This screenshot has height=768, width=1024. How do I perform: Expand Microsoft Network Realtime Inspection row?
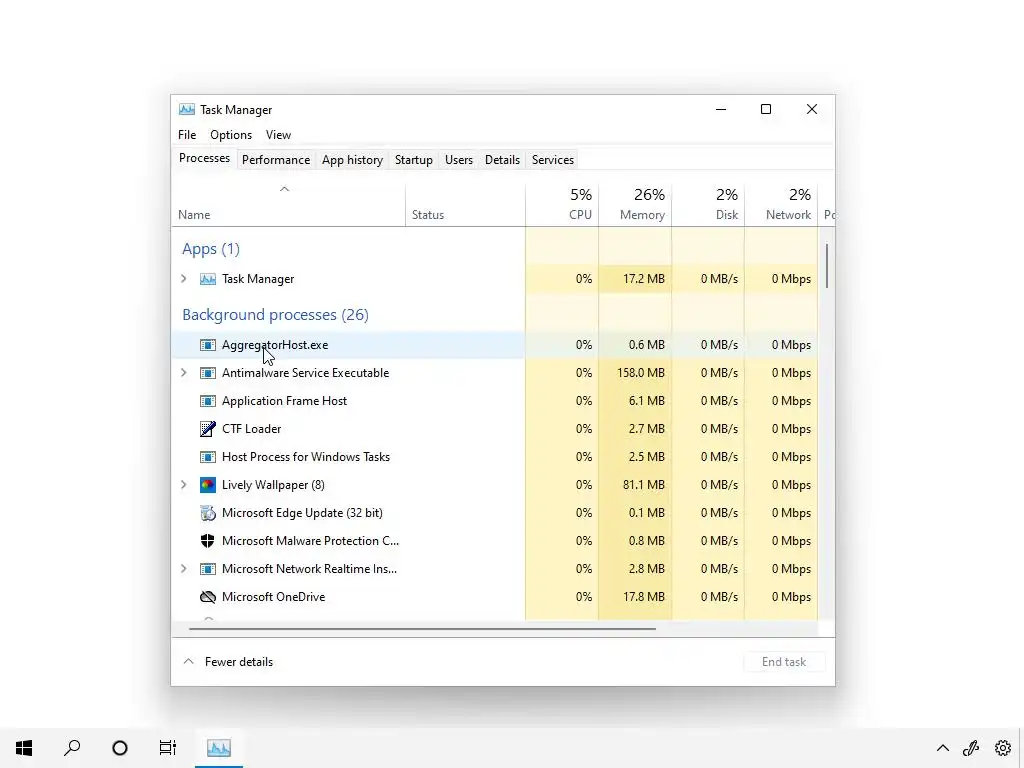184,569
